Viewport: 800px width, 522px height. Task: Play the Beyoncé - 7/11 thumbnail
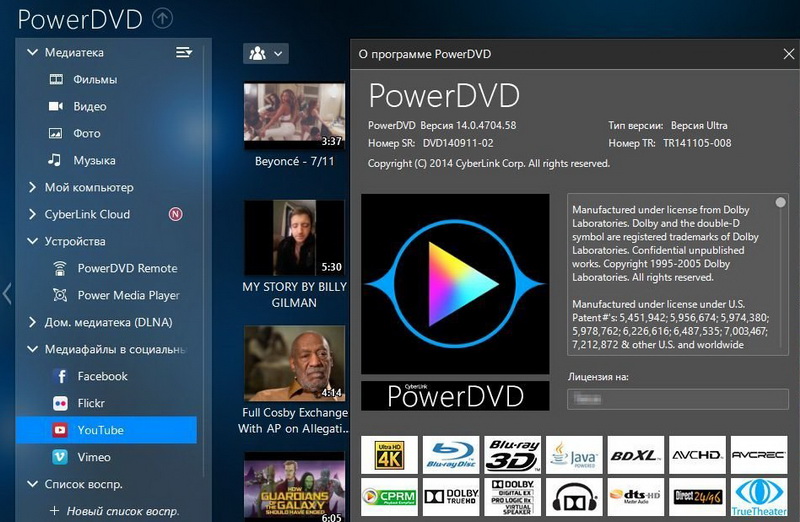pyautogui.click(x=294, y=116)
